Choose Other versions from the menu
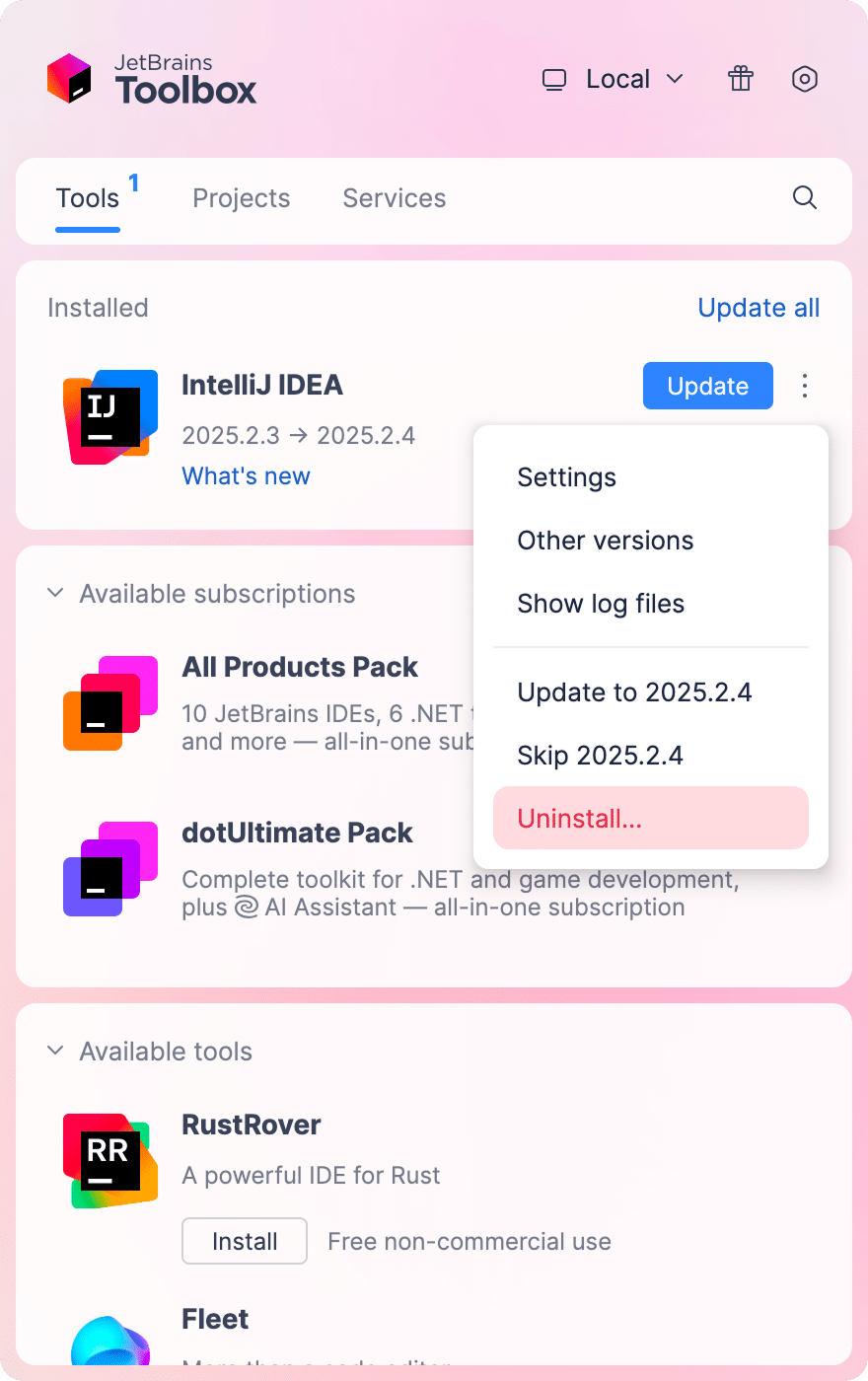Image resolution: width=868 pixels, height=1381 pixels. coord(605,540)
